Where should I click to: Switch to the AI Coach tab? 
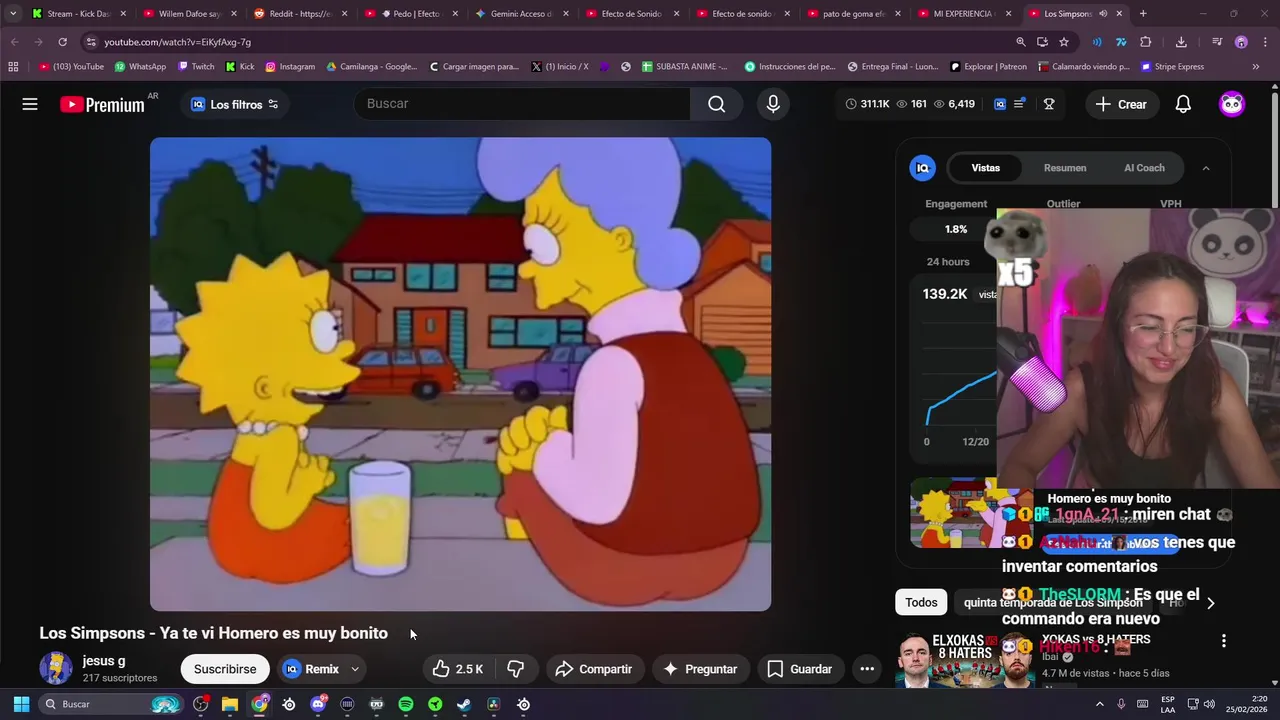click(1144, 168)
